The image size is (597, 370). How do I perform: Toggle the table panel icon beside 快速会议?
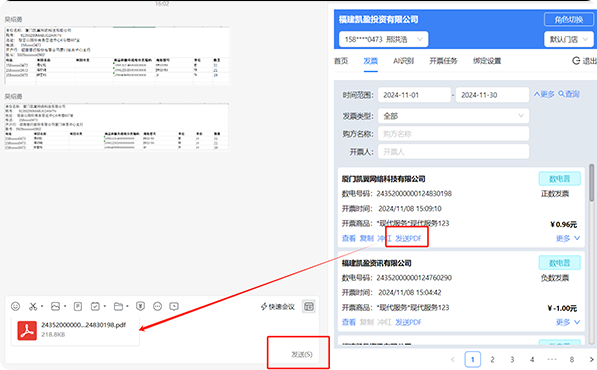coord(309,306)
